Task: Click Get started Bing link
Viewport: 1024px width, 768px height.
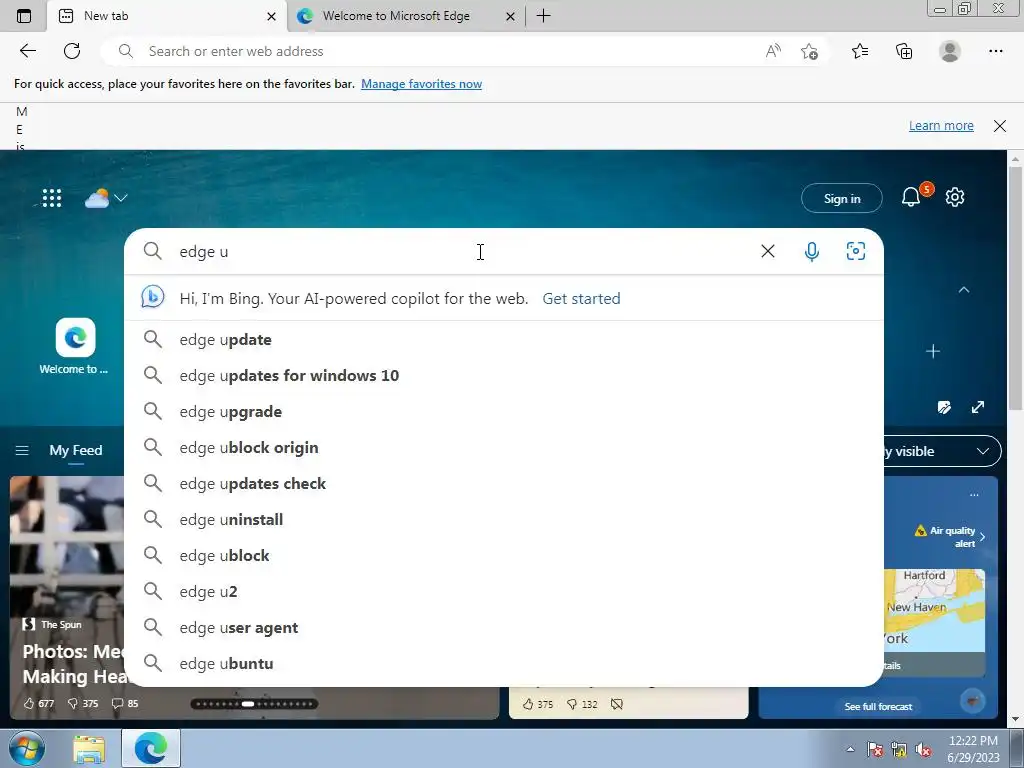Action: [x=581, y=298]
